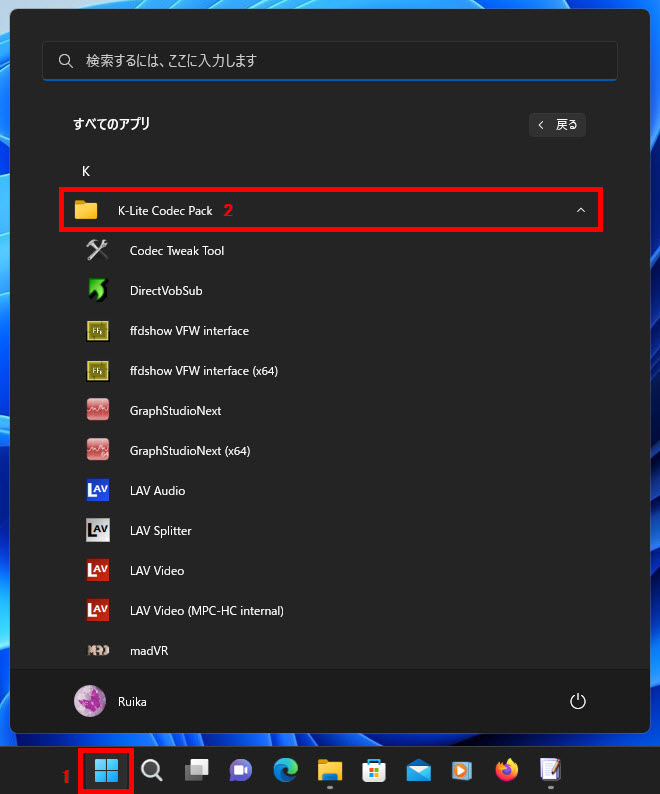The image size is (660, 794).
Task: Open taskbar Search magnifier
Action: coord(152,770)
